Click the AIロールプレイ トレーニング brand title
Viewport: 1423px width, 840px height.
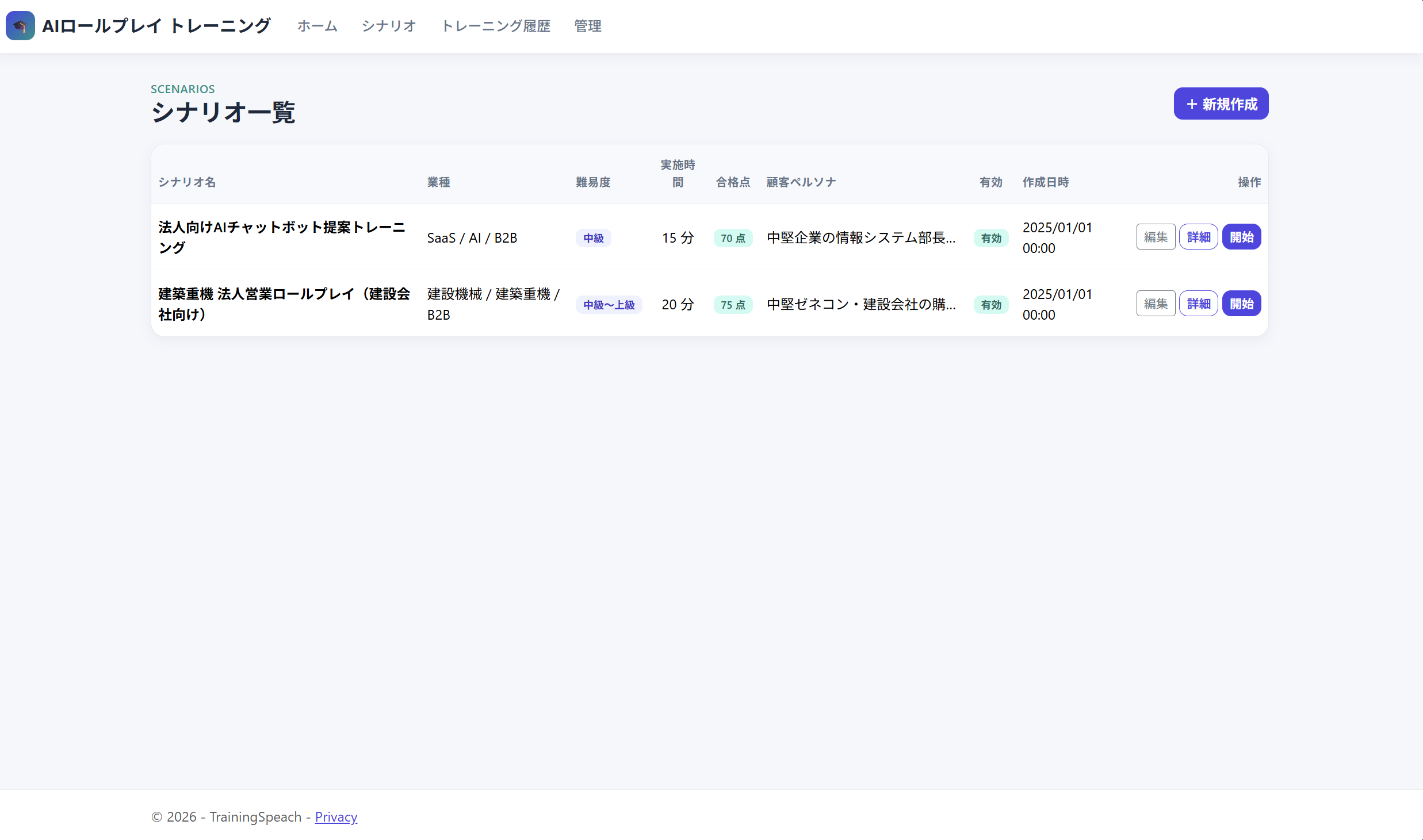point(156,26)
